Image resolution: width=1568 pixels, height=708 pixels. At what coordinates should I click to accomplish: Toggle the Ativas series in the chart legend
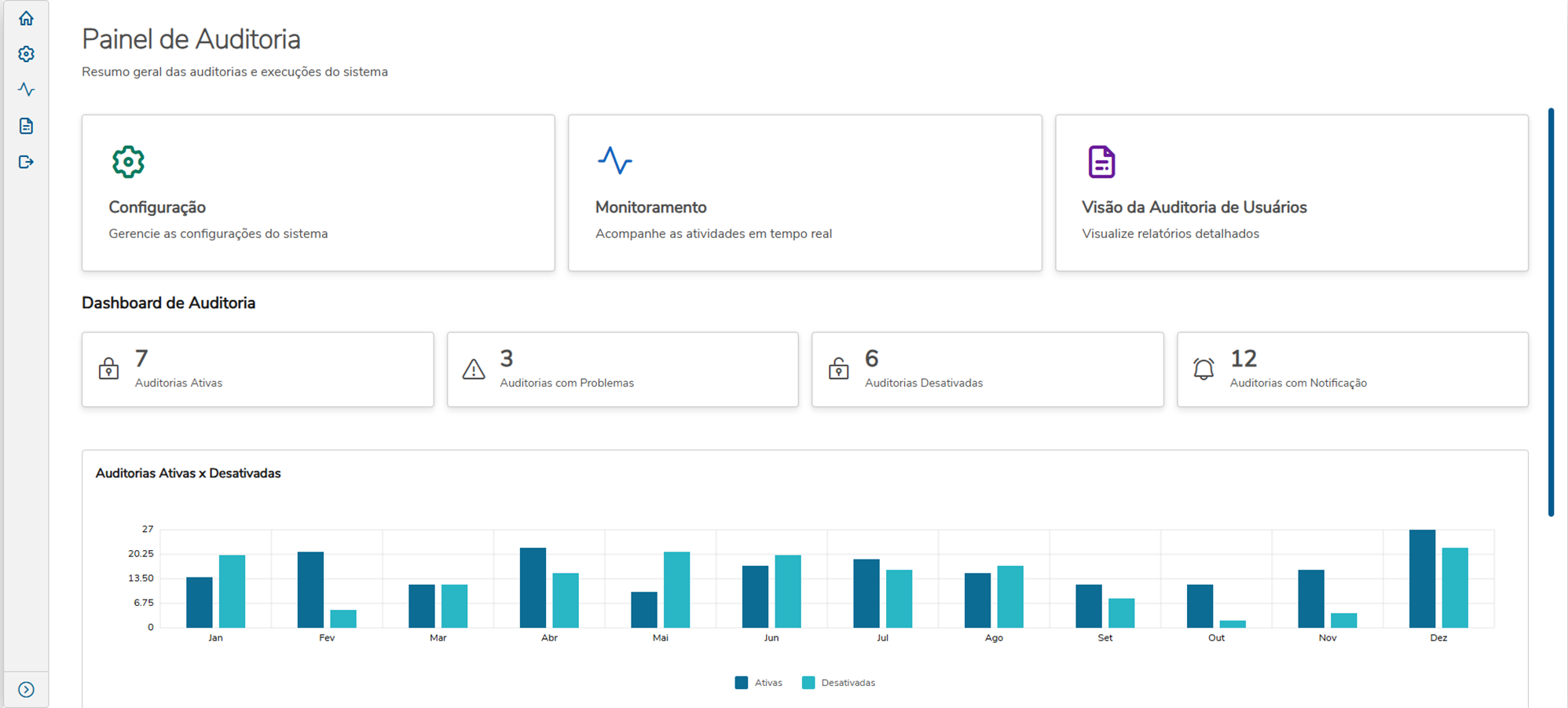click(758, 682)
